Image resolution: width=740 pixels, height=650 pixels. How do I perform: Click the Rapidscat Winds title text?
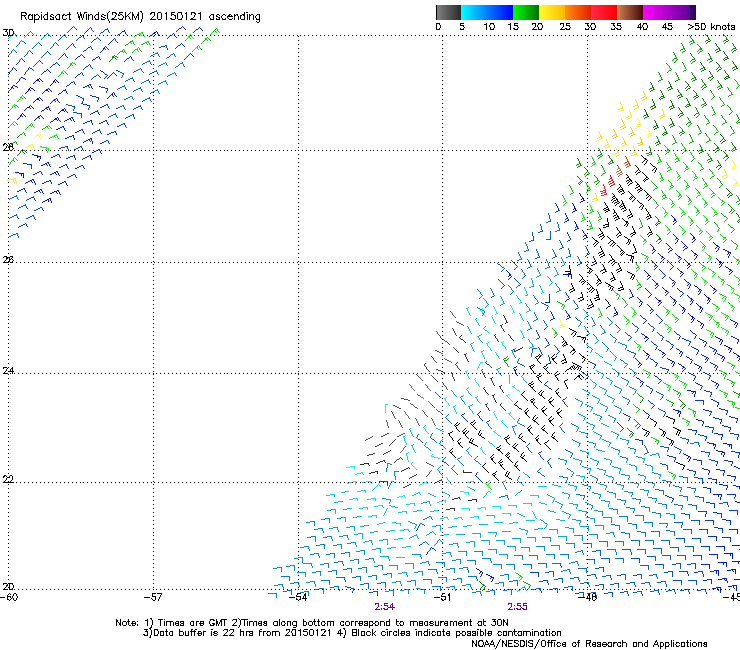[140, 17]
